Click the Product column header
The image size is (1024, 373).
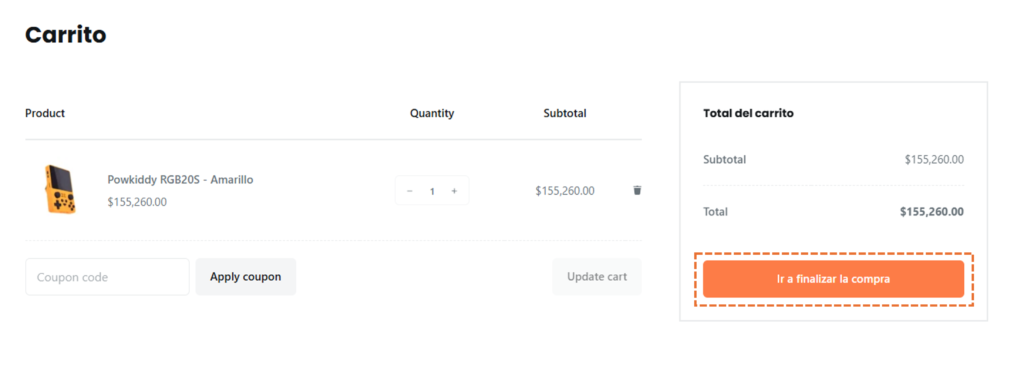(45, 113)
